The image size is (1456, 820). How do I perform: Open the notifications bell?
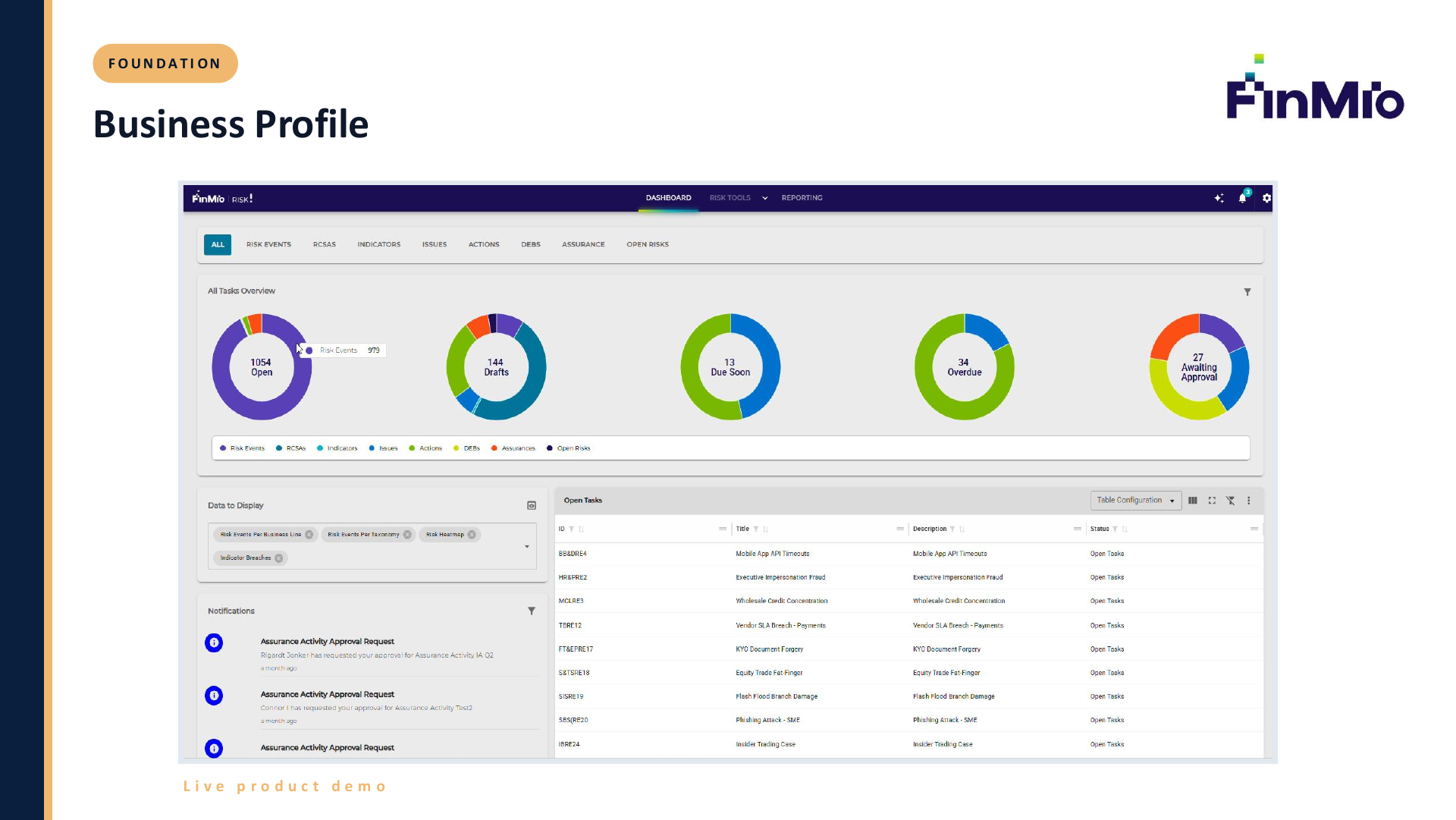point(1242,198)
